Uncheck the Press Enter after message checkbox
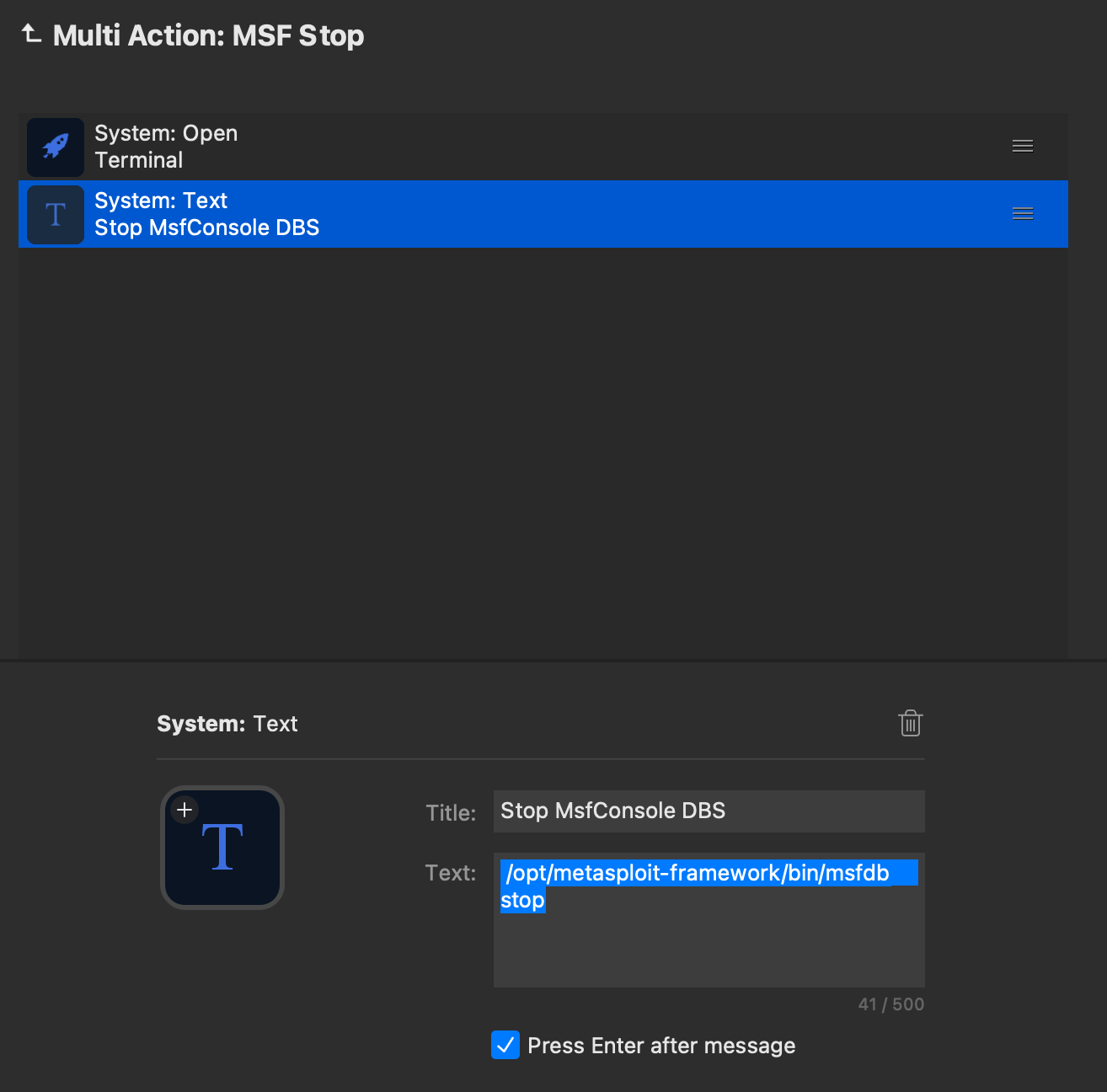 click(x=505, y=1045)
